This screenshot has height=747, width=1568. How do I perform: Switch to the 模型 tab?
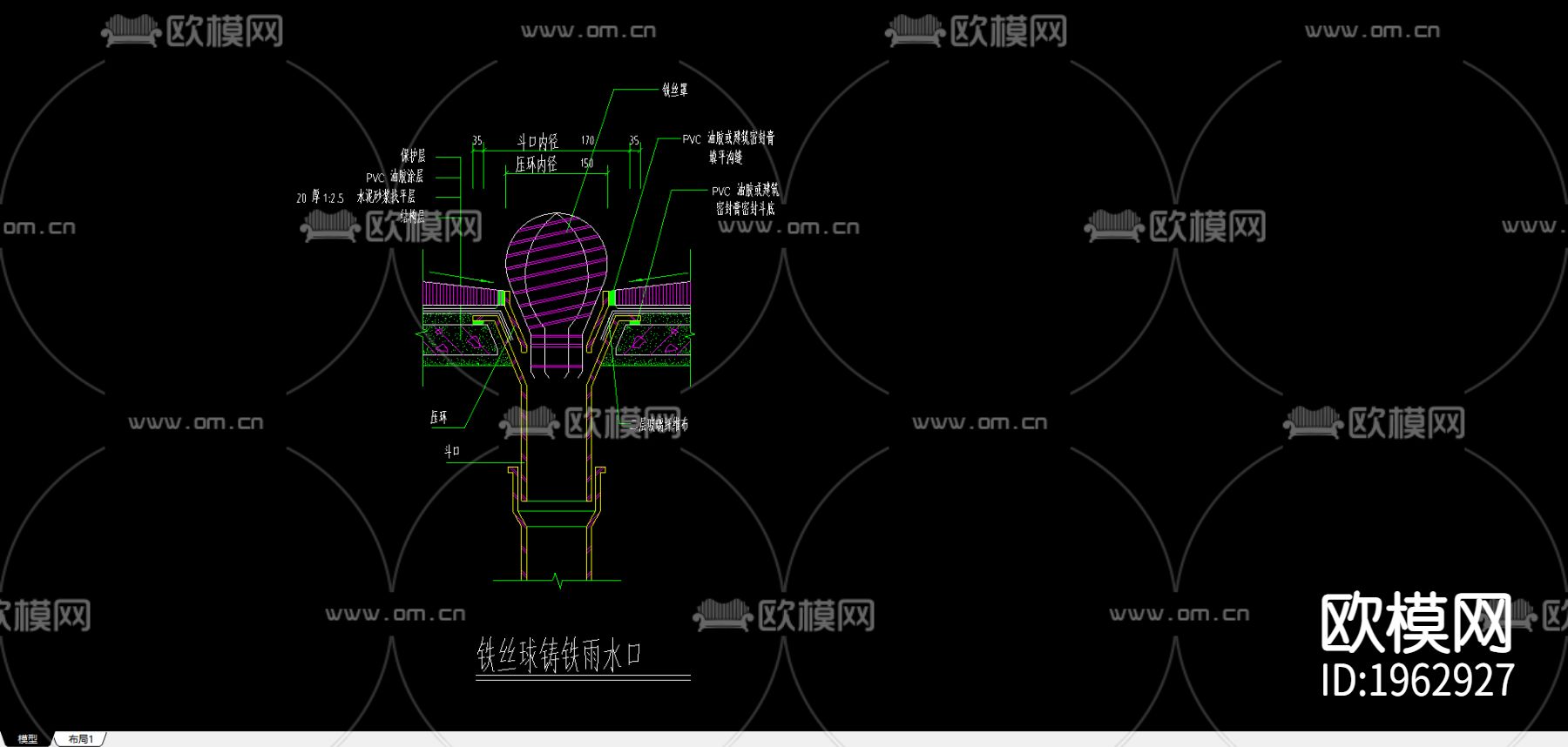coord(27,739)
